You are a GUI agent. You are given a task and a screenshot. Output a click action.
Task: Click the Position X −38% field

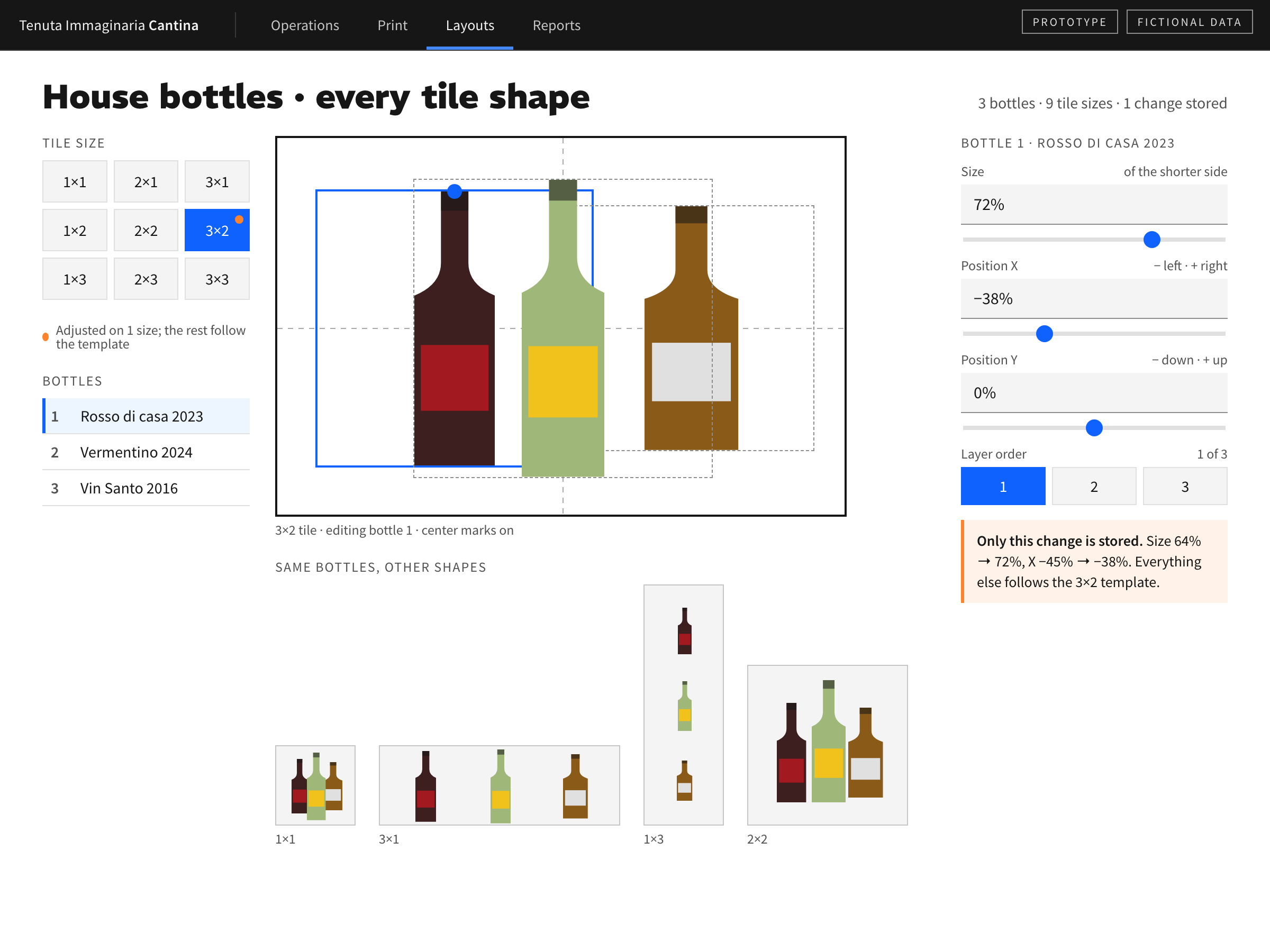coord(1094,298)
